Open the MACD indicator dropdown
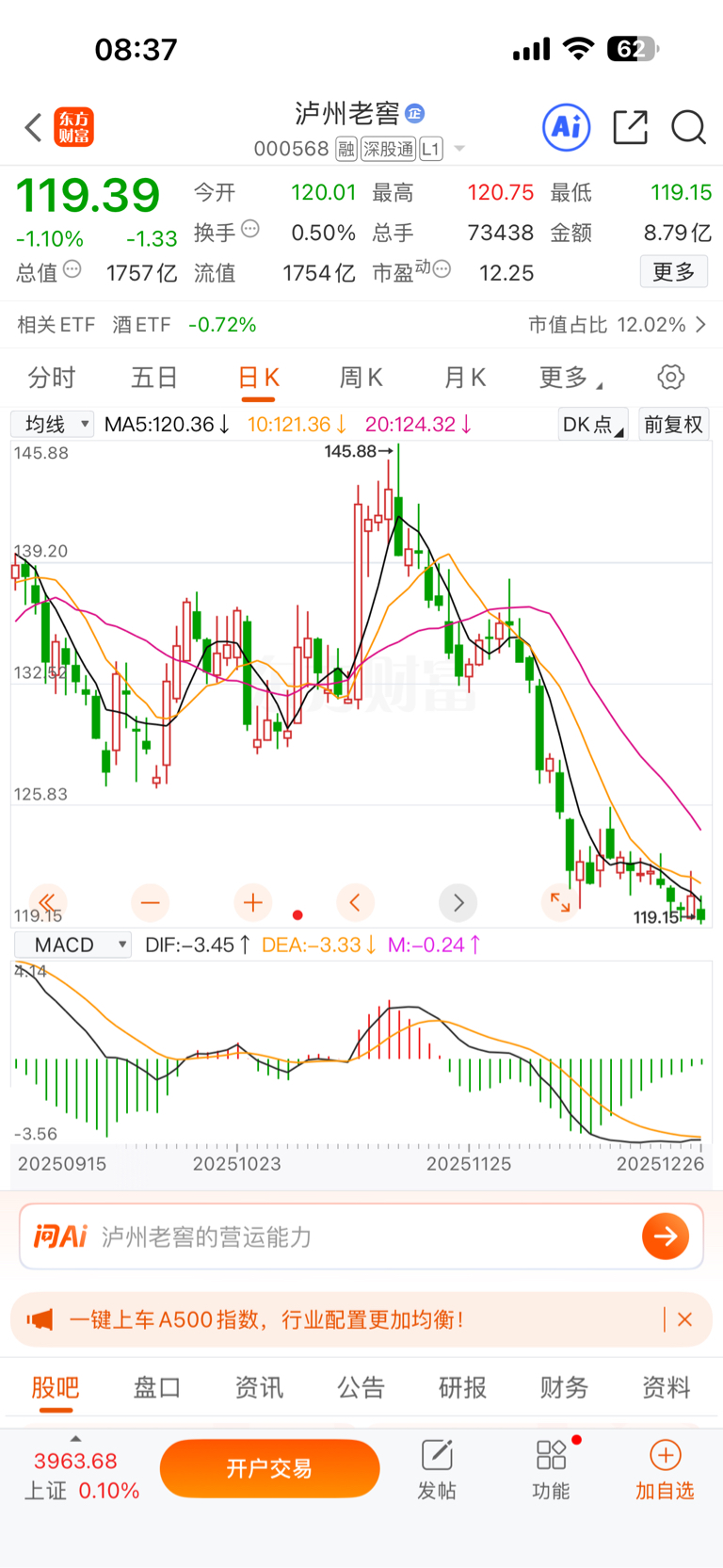Screen dimensions: 723x1568 point(72,945)
